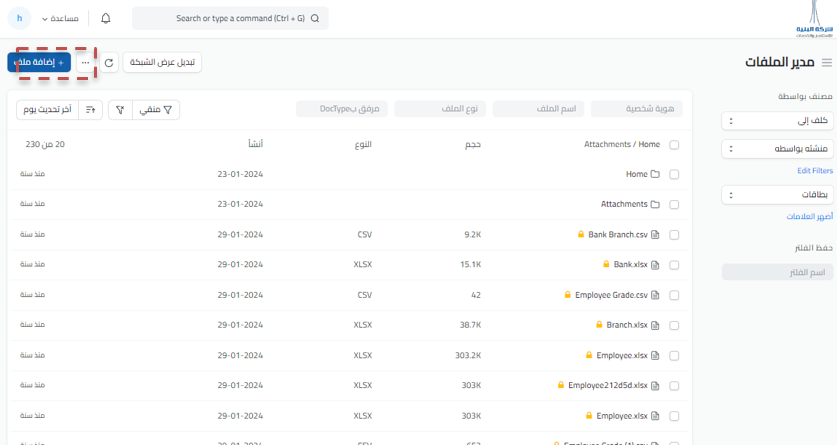Select all files with header checkbox
Screen dimensions: 837x445
(674, 145)
